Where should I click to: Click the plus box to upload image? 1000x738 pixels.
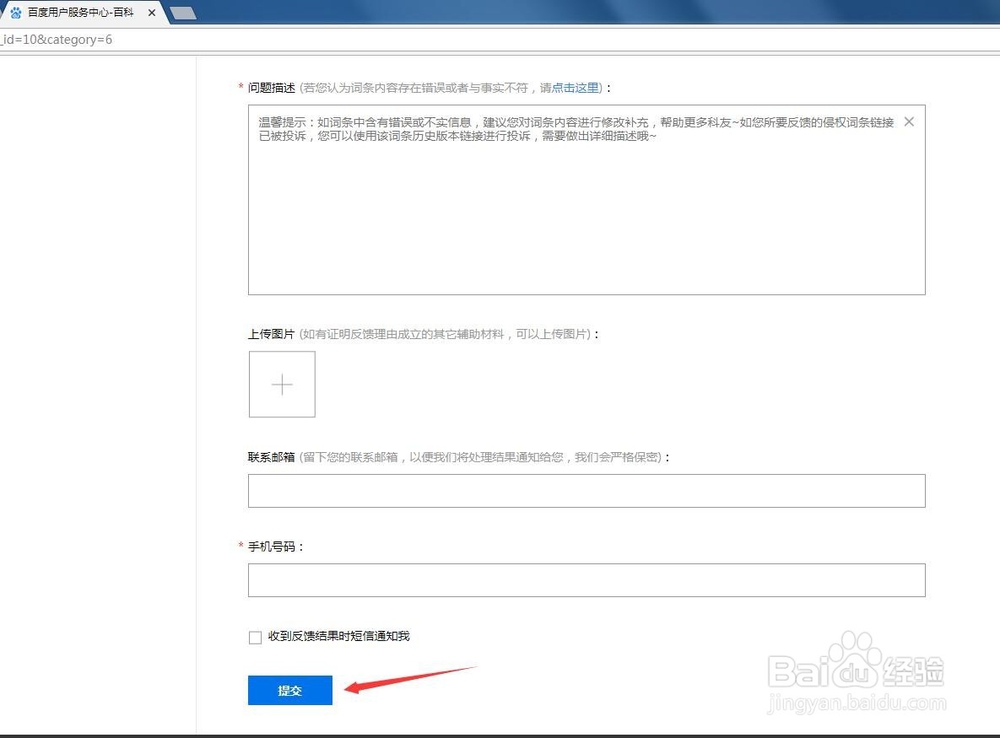coord(282,384)
